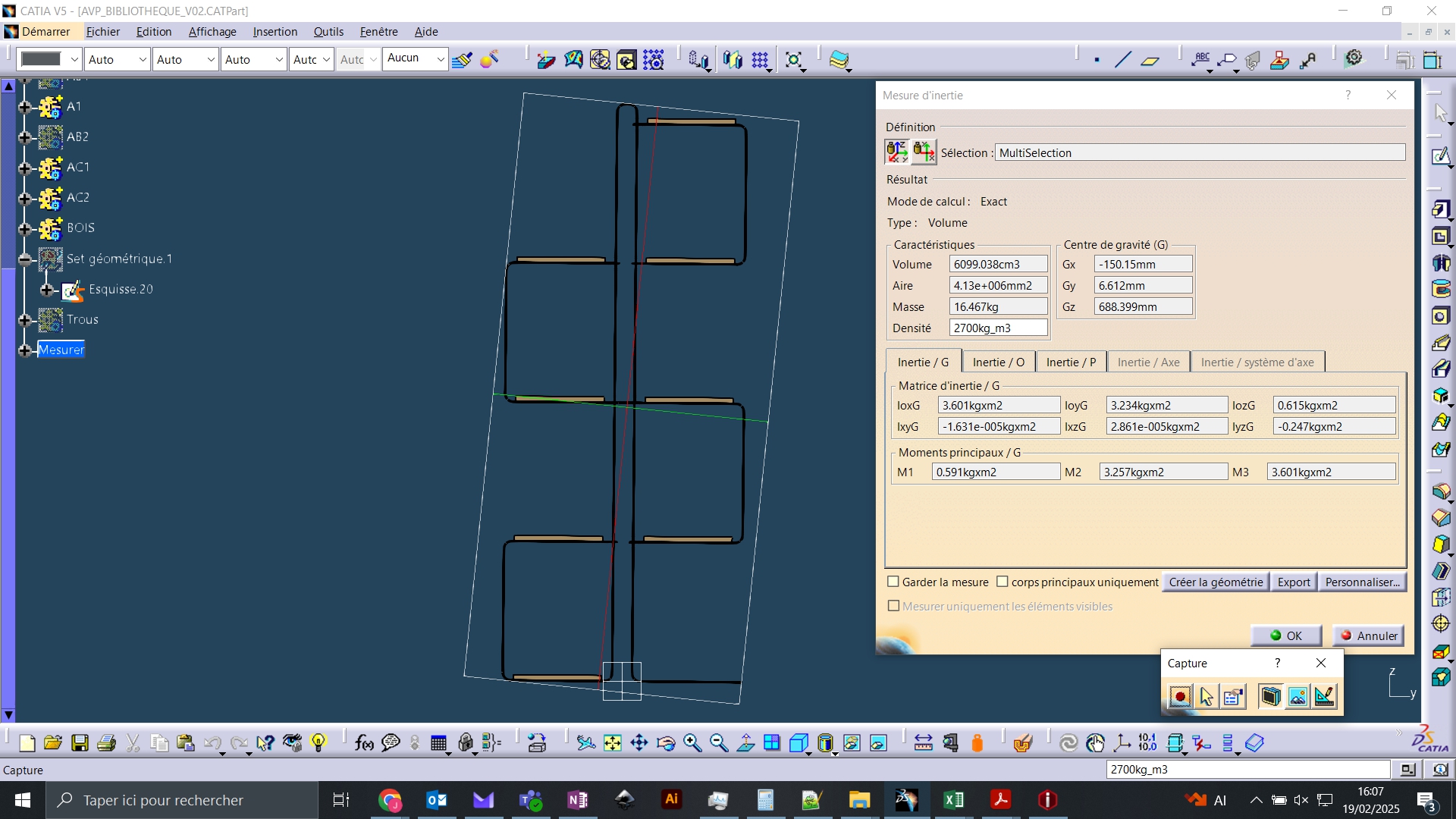The image size is (1456, 819).
Task: Select the Zoom In magnifier icon
Action: pyautogui.click(x=692, y=743)
